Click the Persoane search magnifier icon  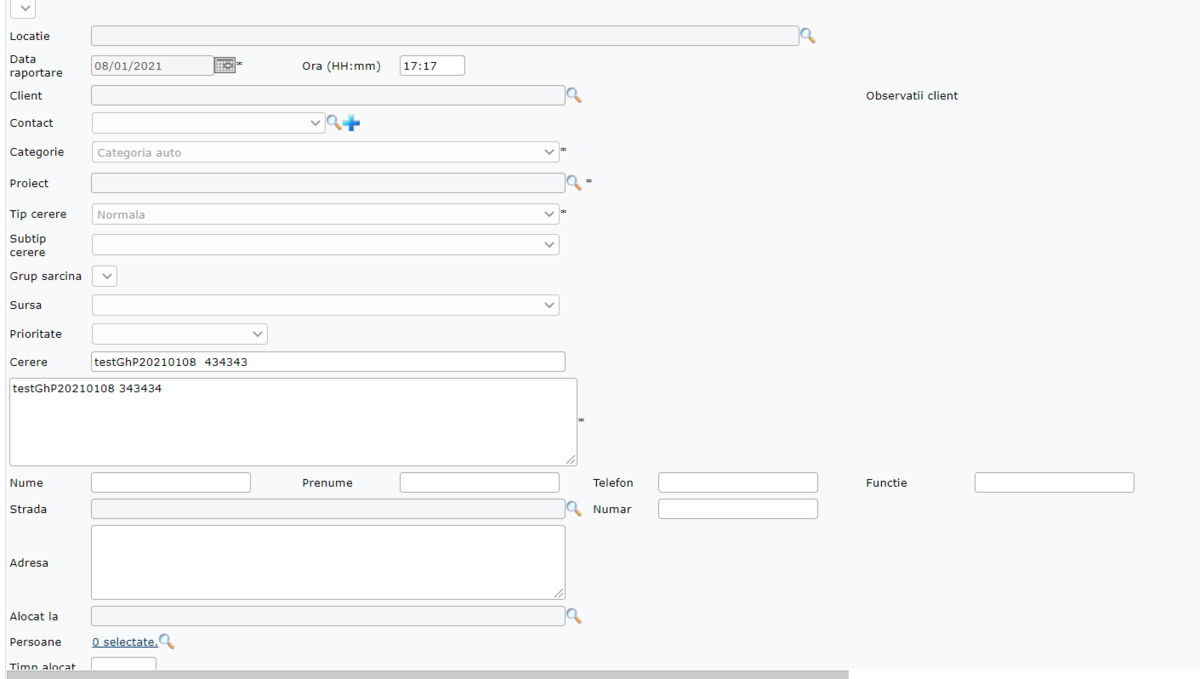tap(167, 641)
